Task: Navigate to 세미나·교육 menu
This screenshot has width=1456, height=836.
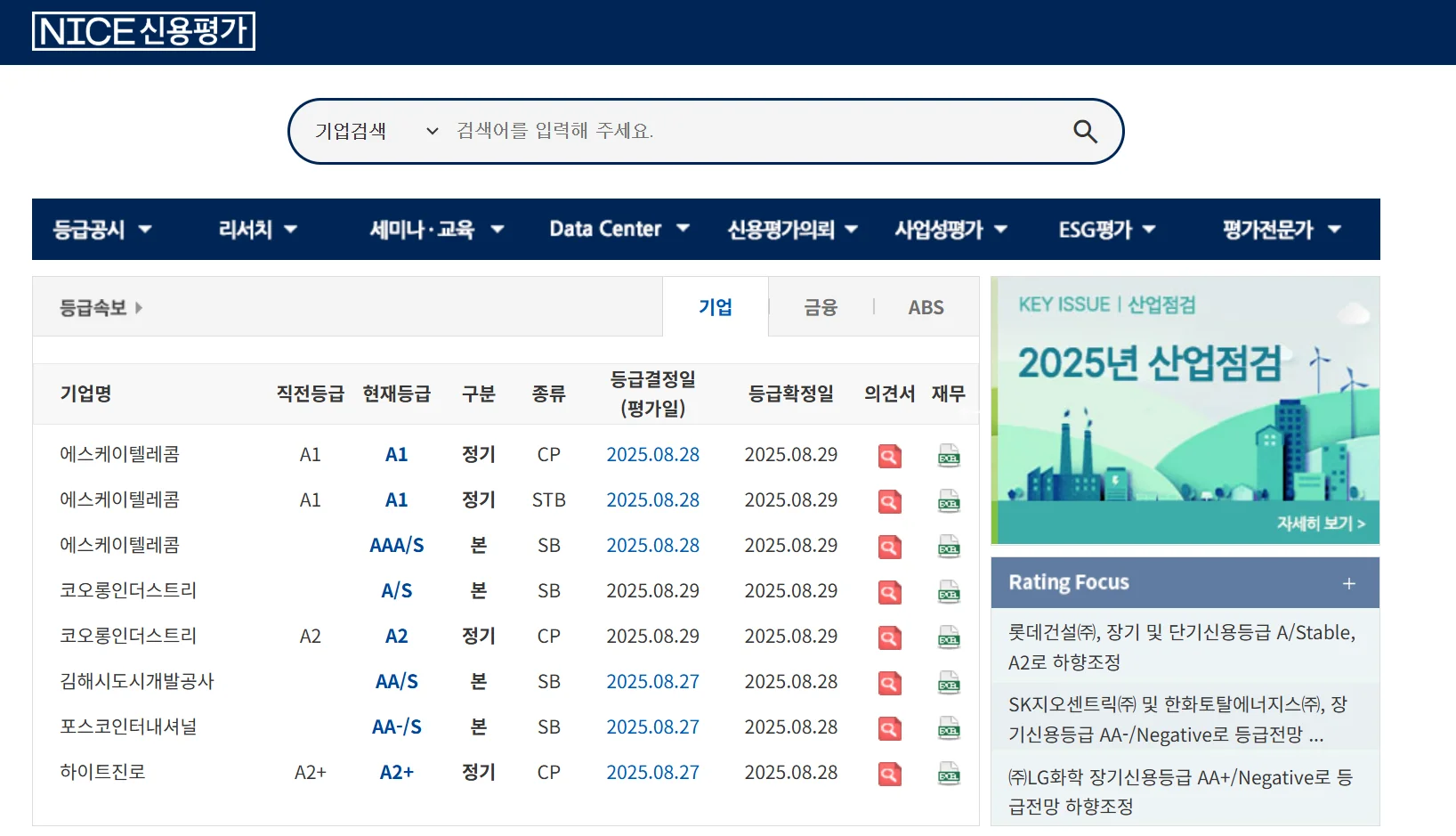Action: [433, 229]
